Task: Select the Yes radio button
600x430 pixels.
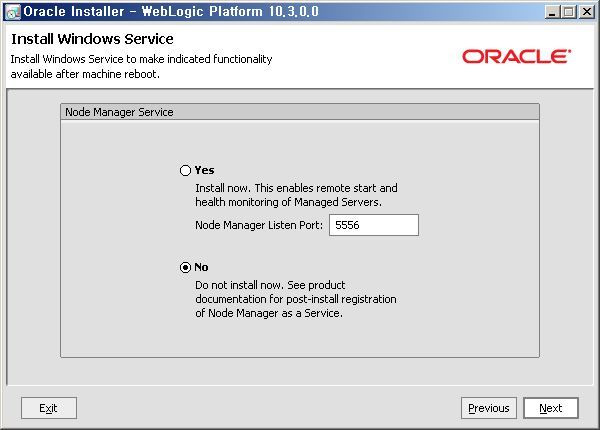Action: click(x=185, y=170)
